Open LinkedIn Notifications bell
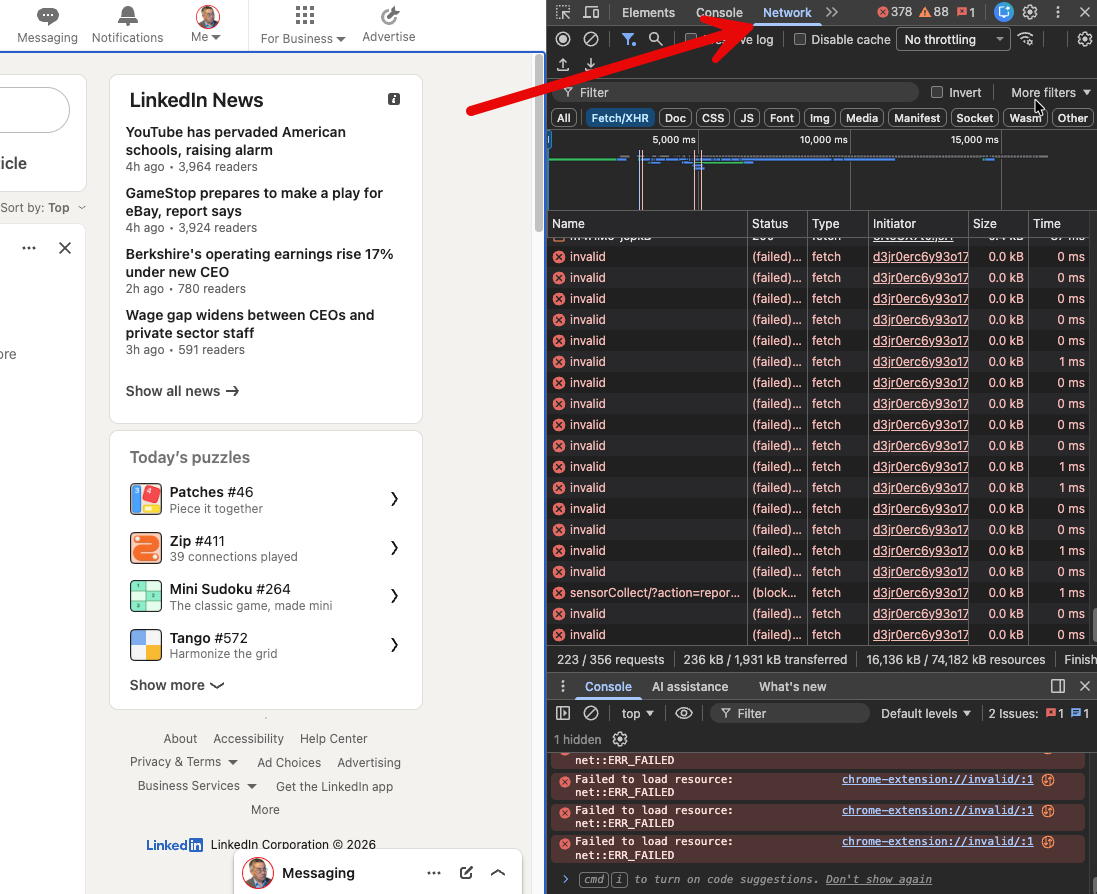 pos(127,25)
